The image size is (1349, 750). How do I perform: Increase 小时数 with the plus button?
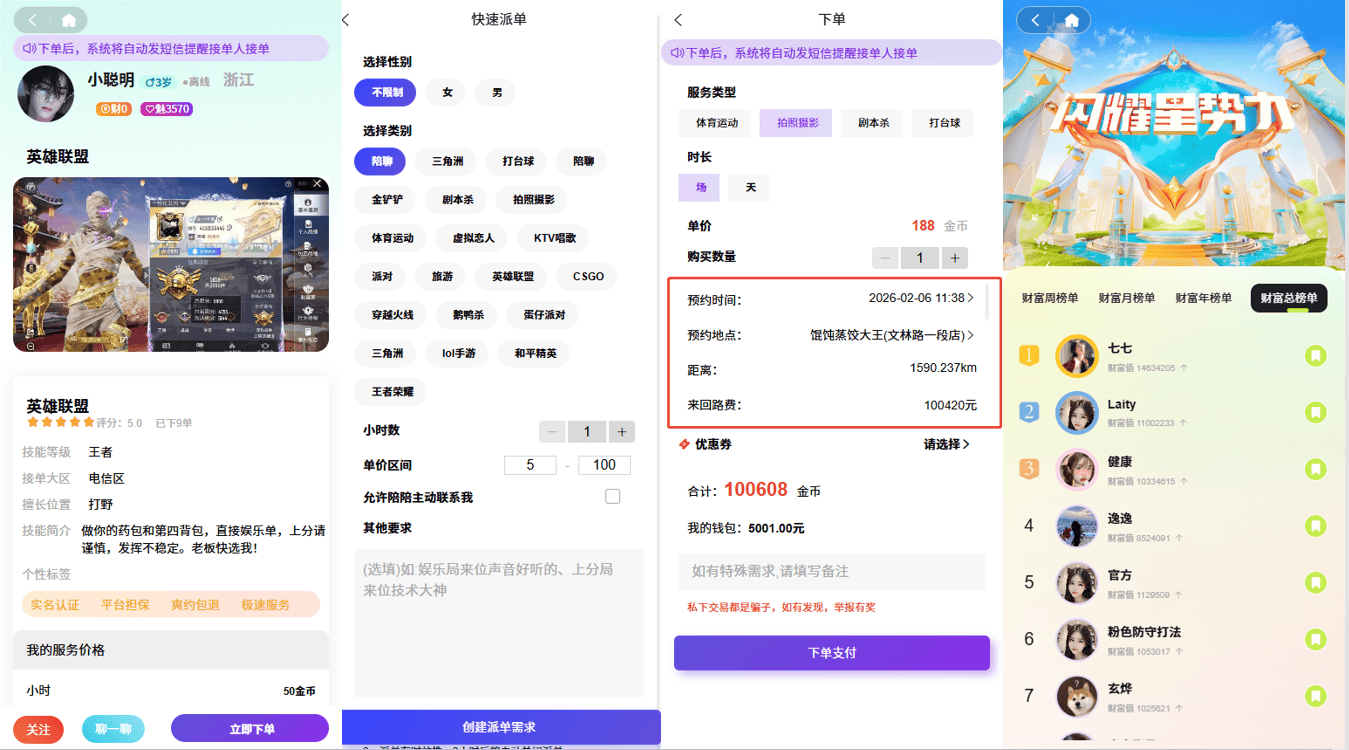[621, 432]
